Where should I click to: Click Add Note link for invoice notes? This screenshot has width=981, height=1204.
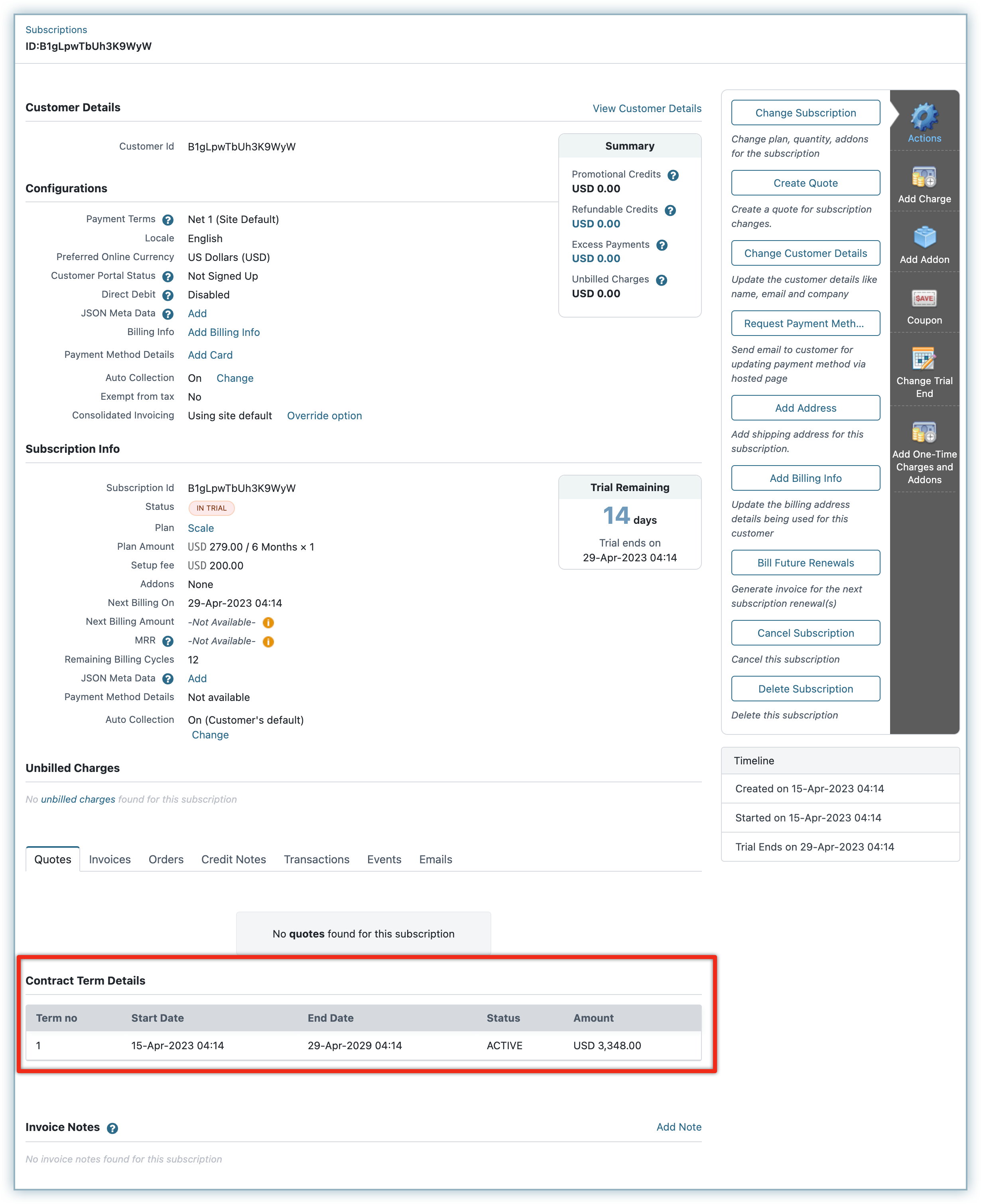pos(678,1127)
